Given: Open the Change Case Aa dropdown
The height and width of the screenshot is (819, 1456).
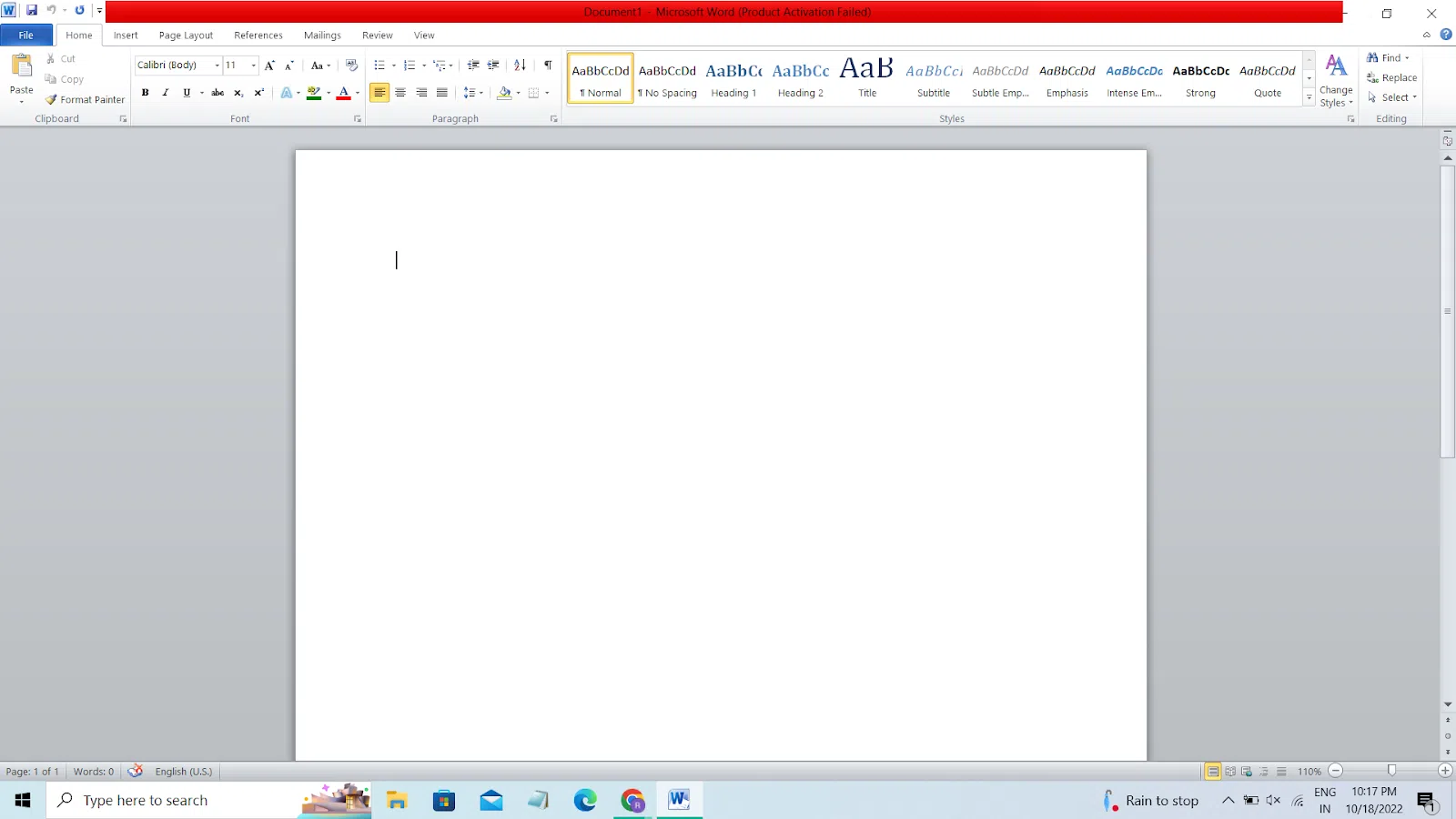Looking at the screenshot, I should (320, 66).
